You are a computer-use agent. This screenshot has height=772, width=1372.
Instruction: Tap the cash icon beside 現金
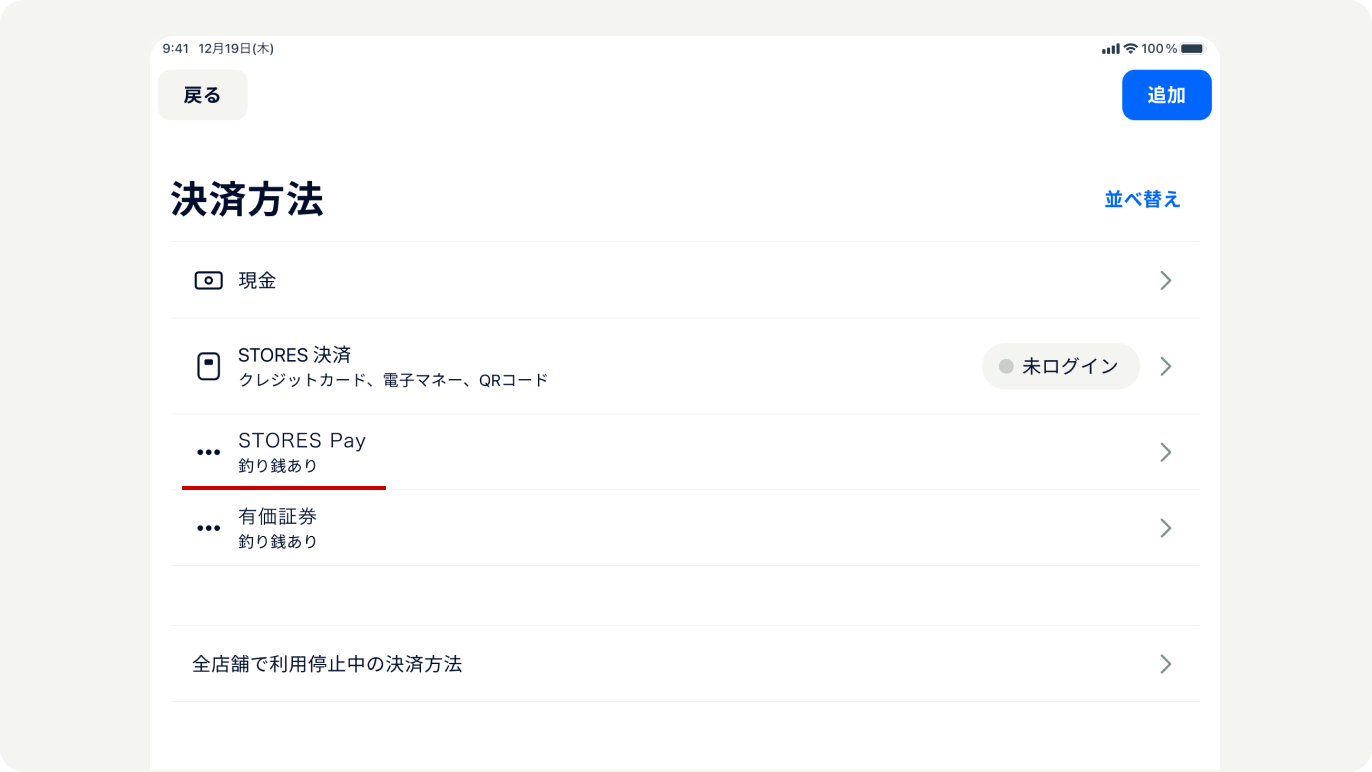(x=208, y=281)
